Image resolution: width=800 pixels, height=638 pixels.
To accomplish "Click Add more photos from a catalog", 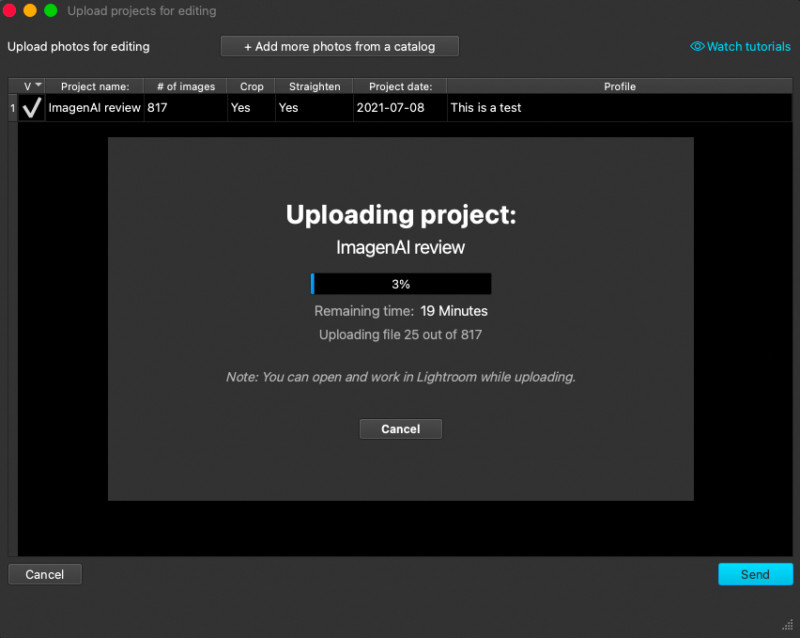I will pos(340,46).
